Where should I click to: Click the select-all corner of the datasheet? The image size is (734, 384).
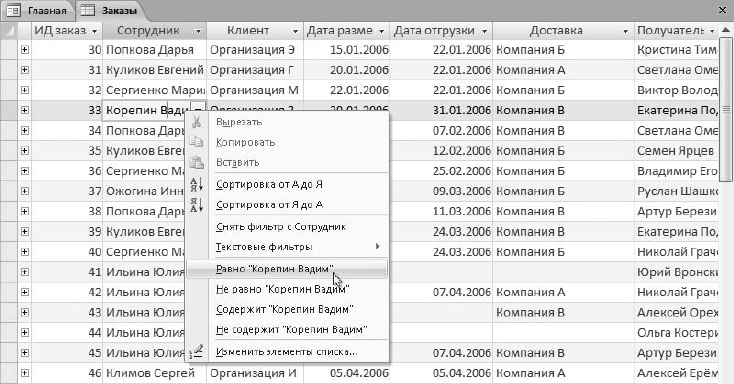[x=9, y=30]
